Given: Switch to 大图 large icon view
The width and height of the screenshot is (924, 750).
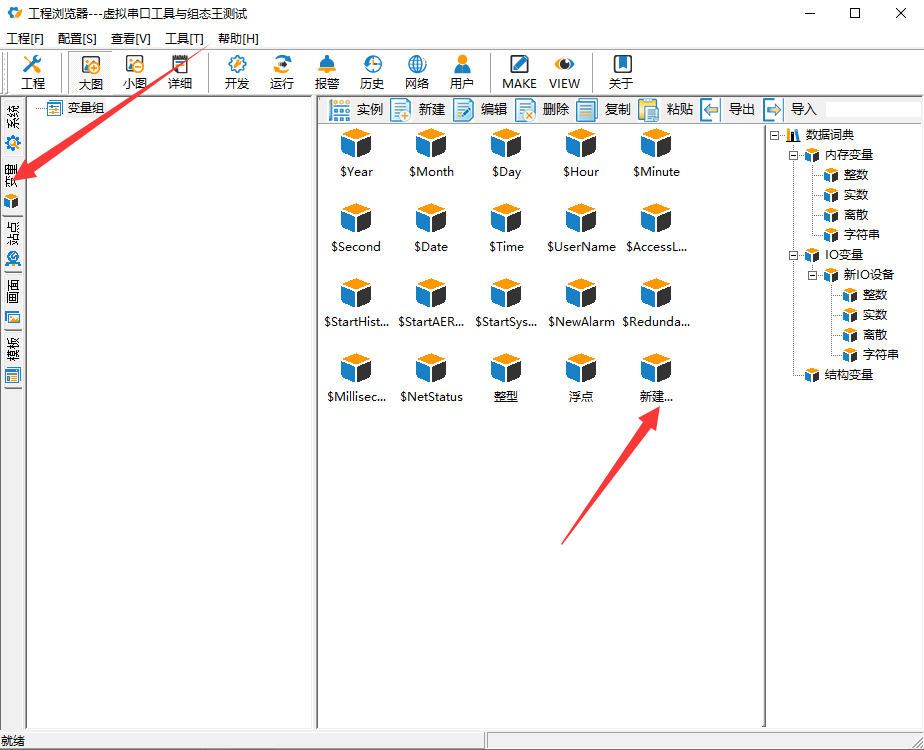Looking at the screenshot, I should pyautogui.click(x=91, y=72).
